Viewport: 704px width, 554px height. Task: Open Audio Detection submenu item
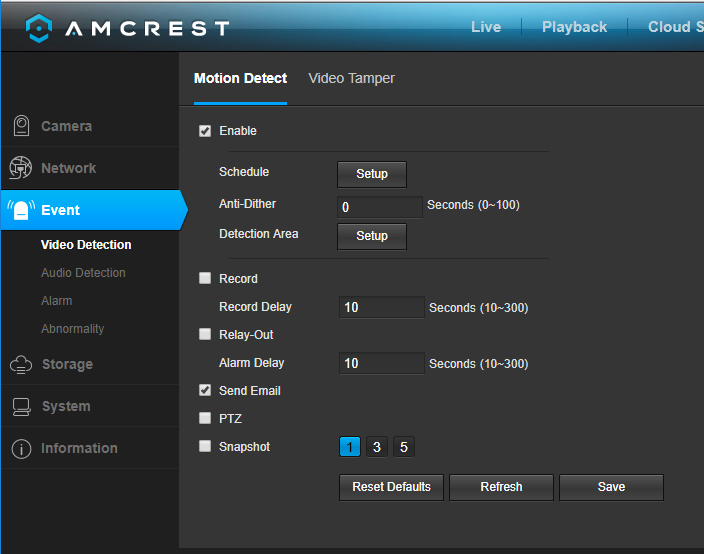click(83, 273)
